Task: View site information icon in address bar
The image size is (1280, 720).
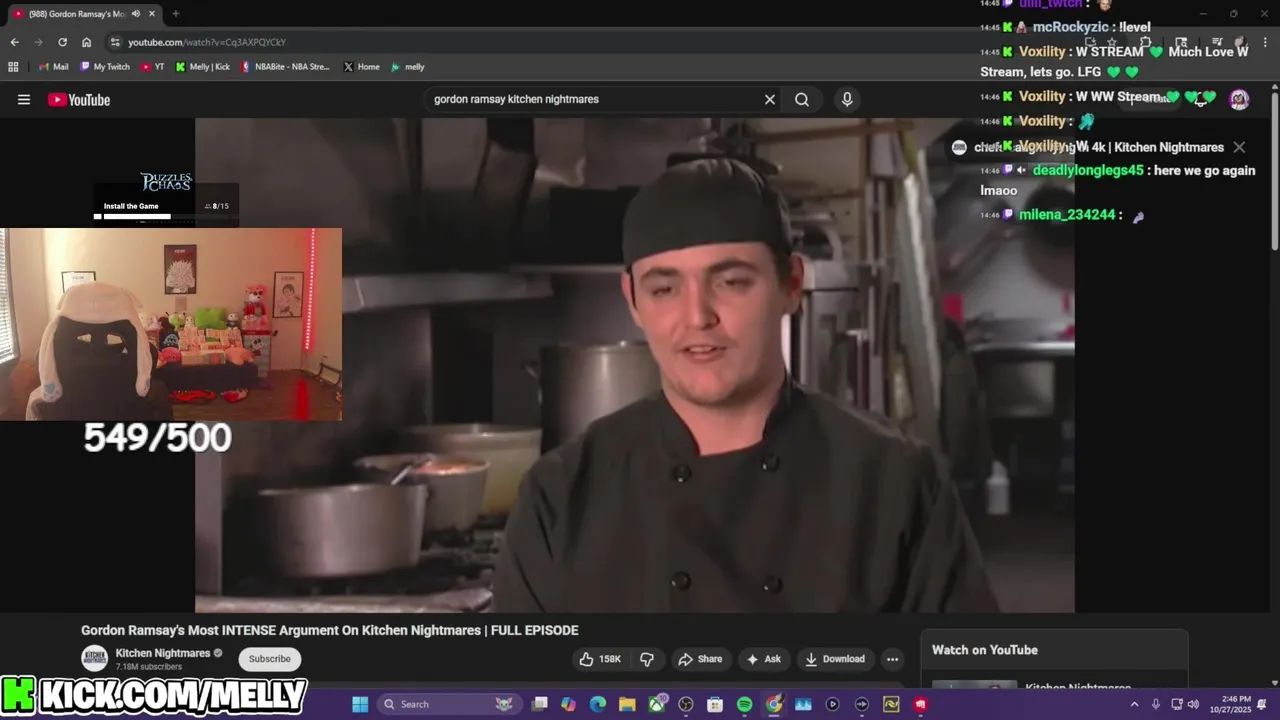Action: (x=115, y=42)
